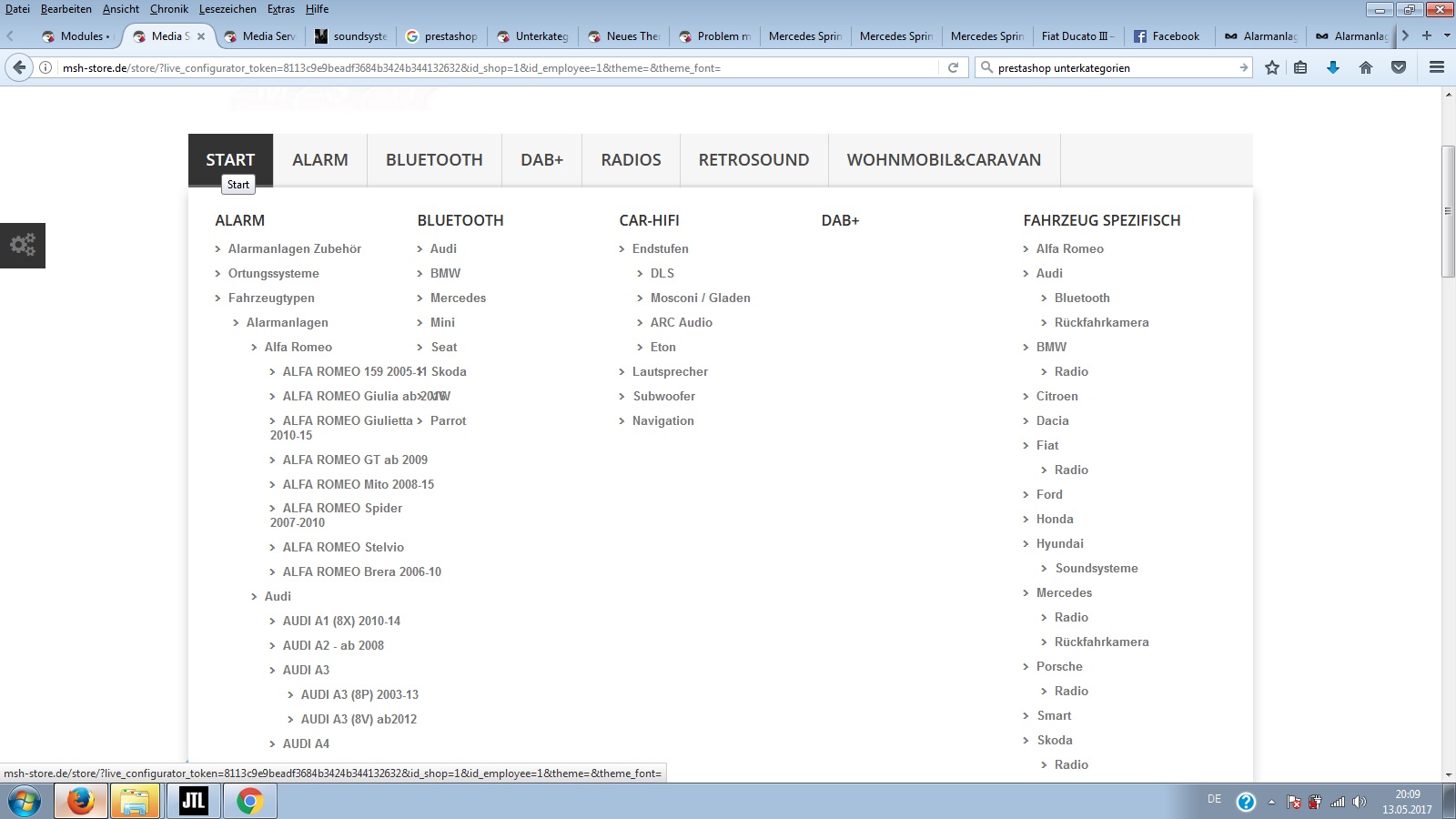Launch Google Chrome from the taskbar
The height and width of the screenshot is (819, 1456).
[x=249, y=802]
